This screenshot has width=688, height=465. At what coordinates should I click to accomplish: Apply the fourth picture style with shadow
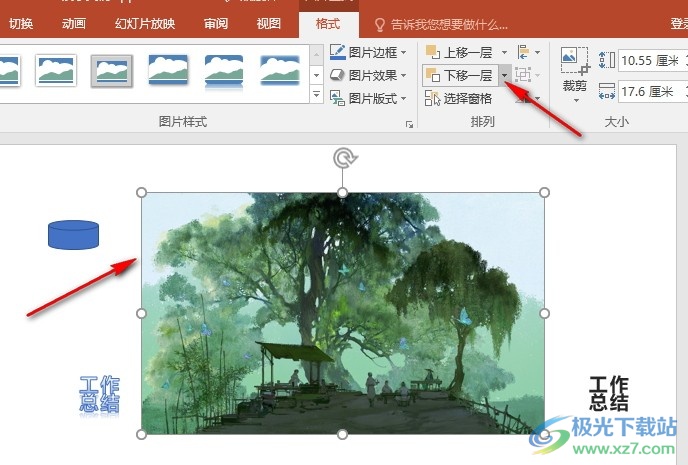(x=168, y=70)
